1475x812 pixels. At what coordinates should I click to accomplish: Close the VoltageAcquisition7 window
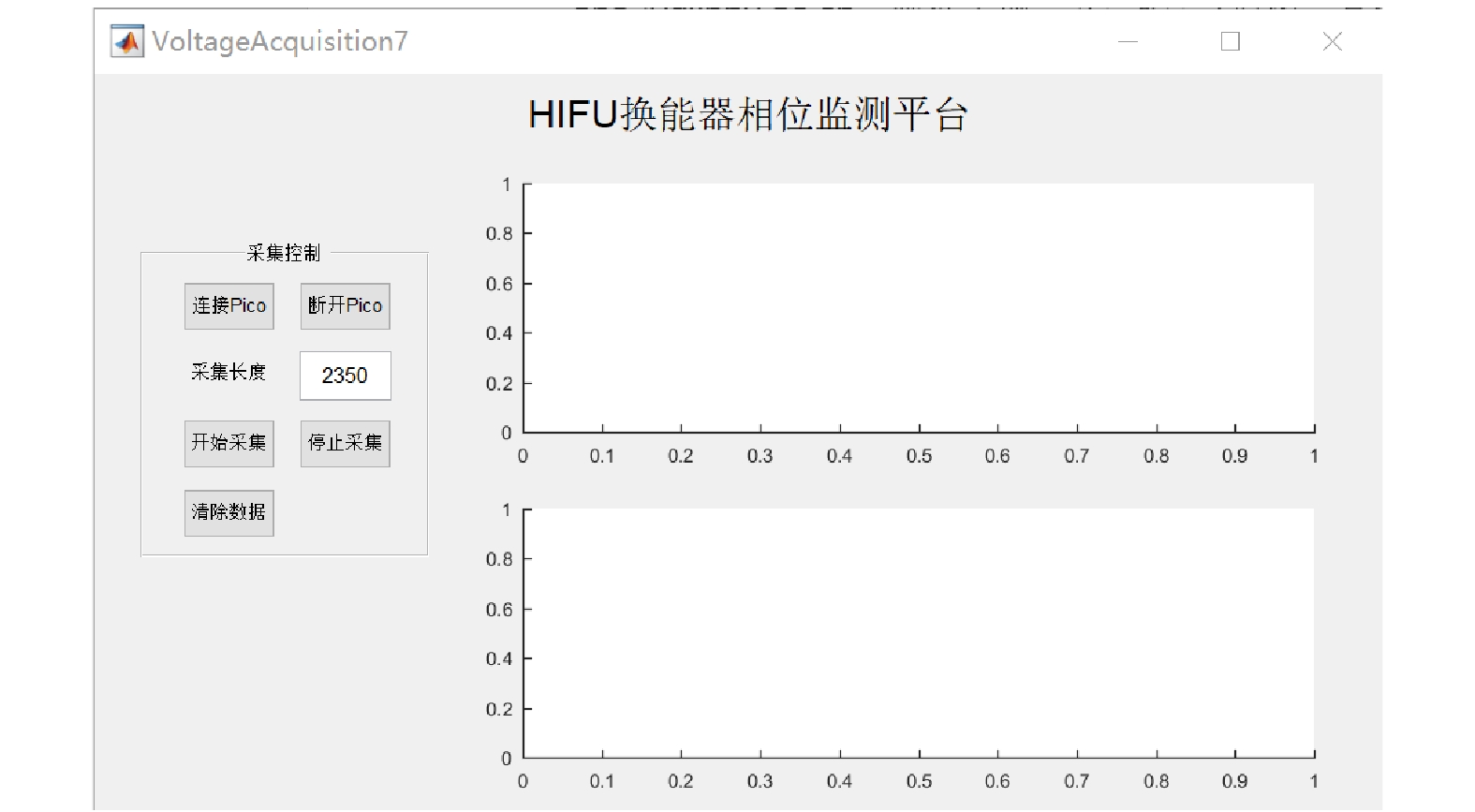[x=1332, y=41]
